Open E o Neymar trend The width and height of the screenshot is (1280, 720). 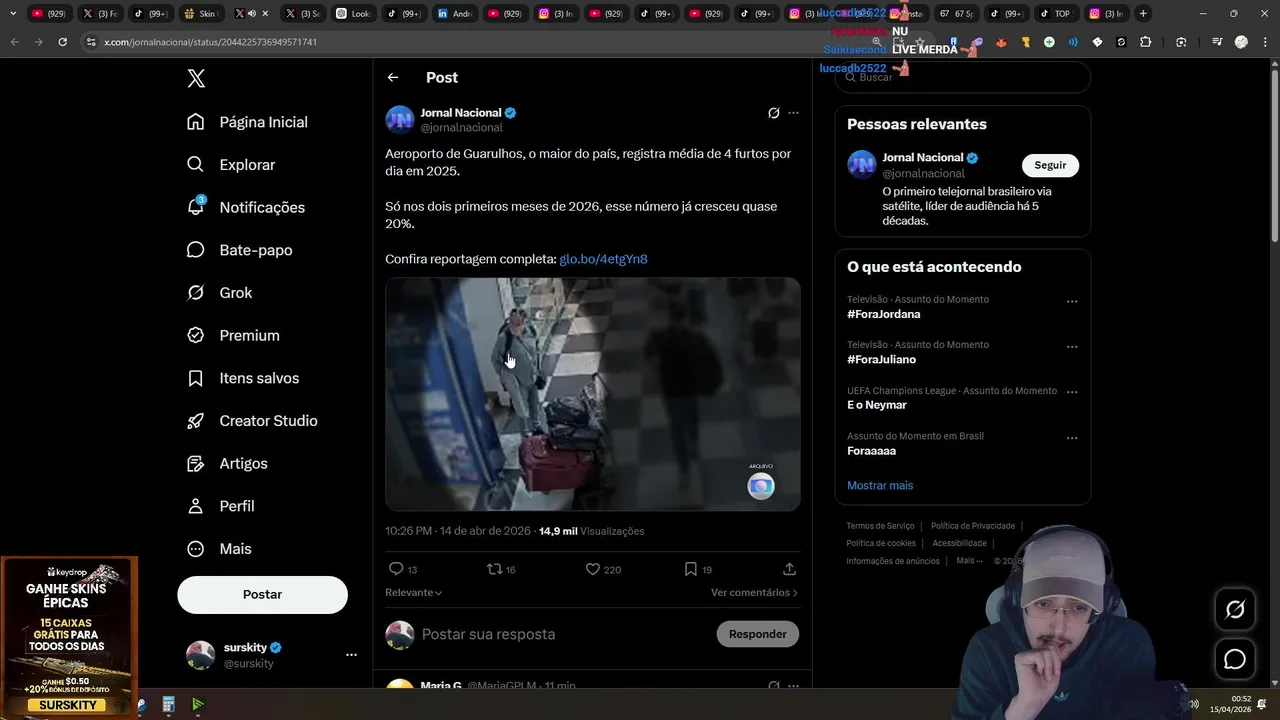[x=877, y=405]
